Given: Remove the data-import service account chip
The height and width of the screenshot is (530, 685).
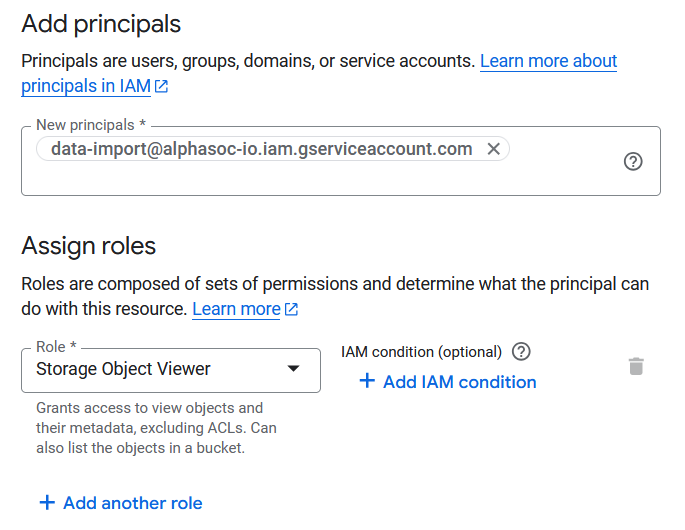Looking at the screenshot, I should coord(493,149).
